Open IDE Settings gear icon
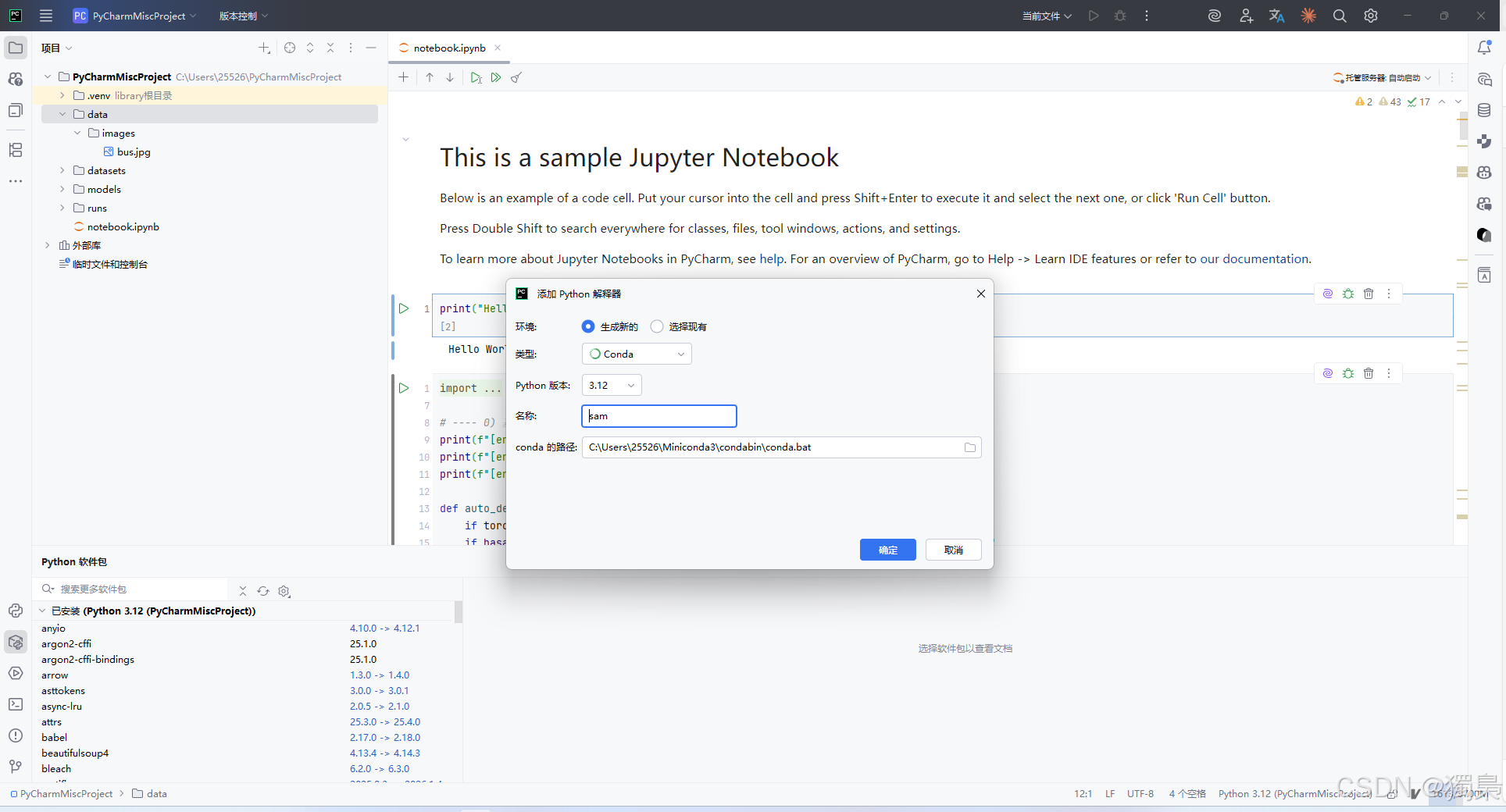 (1371, 16)
